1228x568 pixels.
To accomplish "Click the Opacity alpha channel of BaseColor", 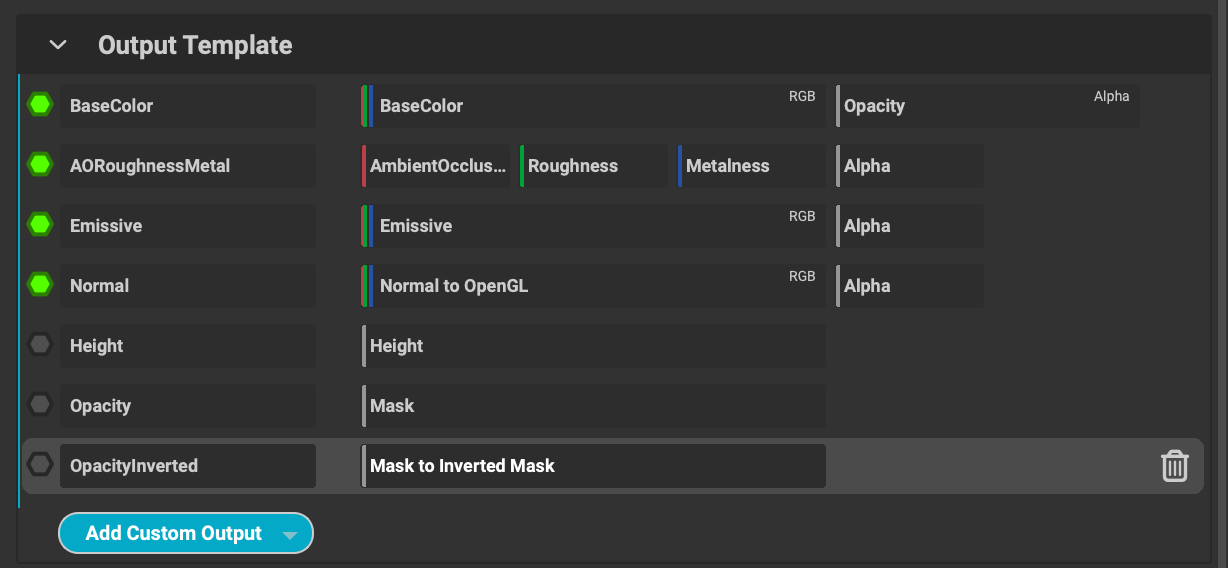I will (x=988, y=106).
